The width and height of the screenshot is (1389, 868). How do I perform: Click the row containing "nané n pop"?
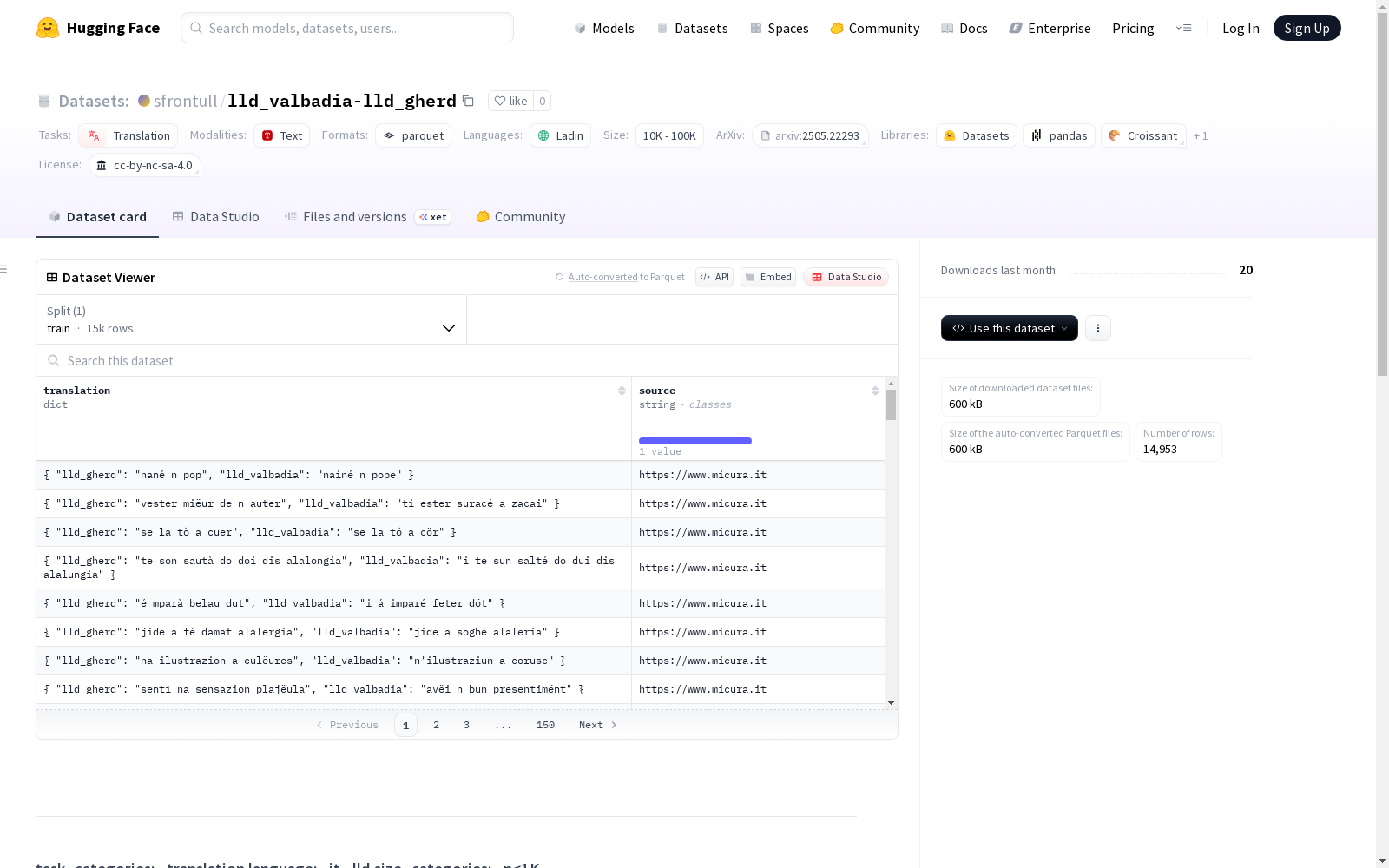(x=460, y=475)
